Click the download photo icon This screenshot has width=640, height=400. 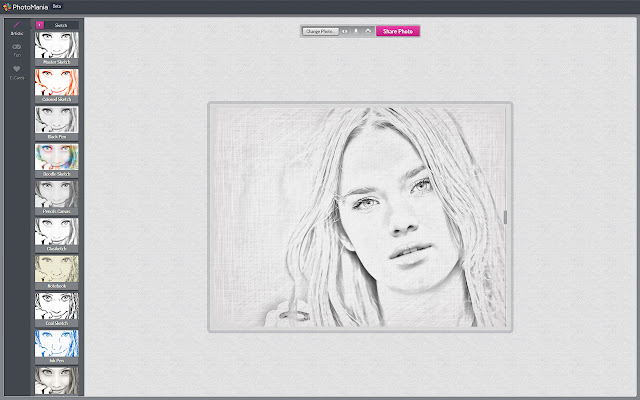pos(357,31)
